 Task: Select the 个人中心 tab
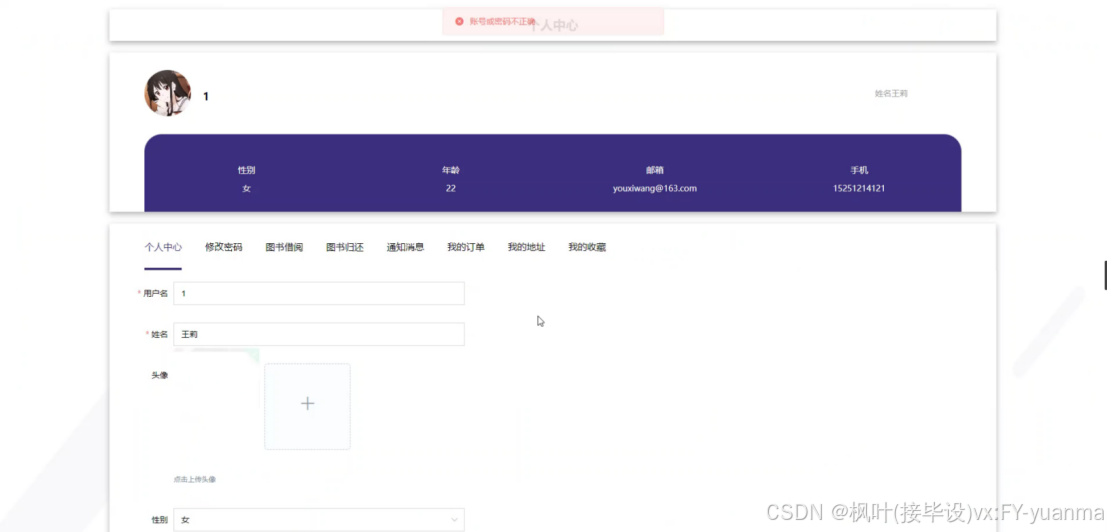(x=163, y=247)
